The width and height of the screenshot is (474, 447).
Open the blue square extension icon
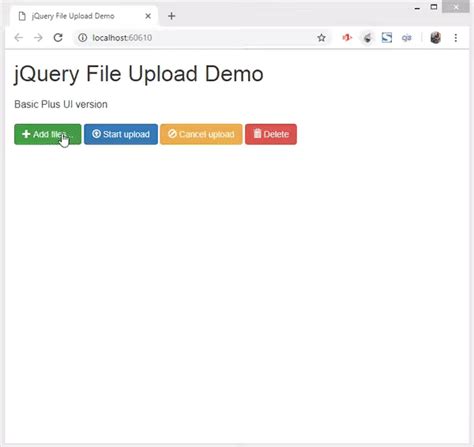387,38
